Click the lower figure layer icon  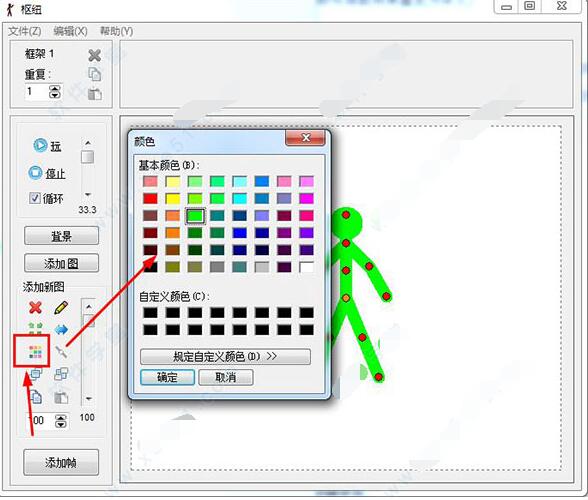pos(61,374)
